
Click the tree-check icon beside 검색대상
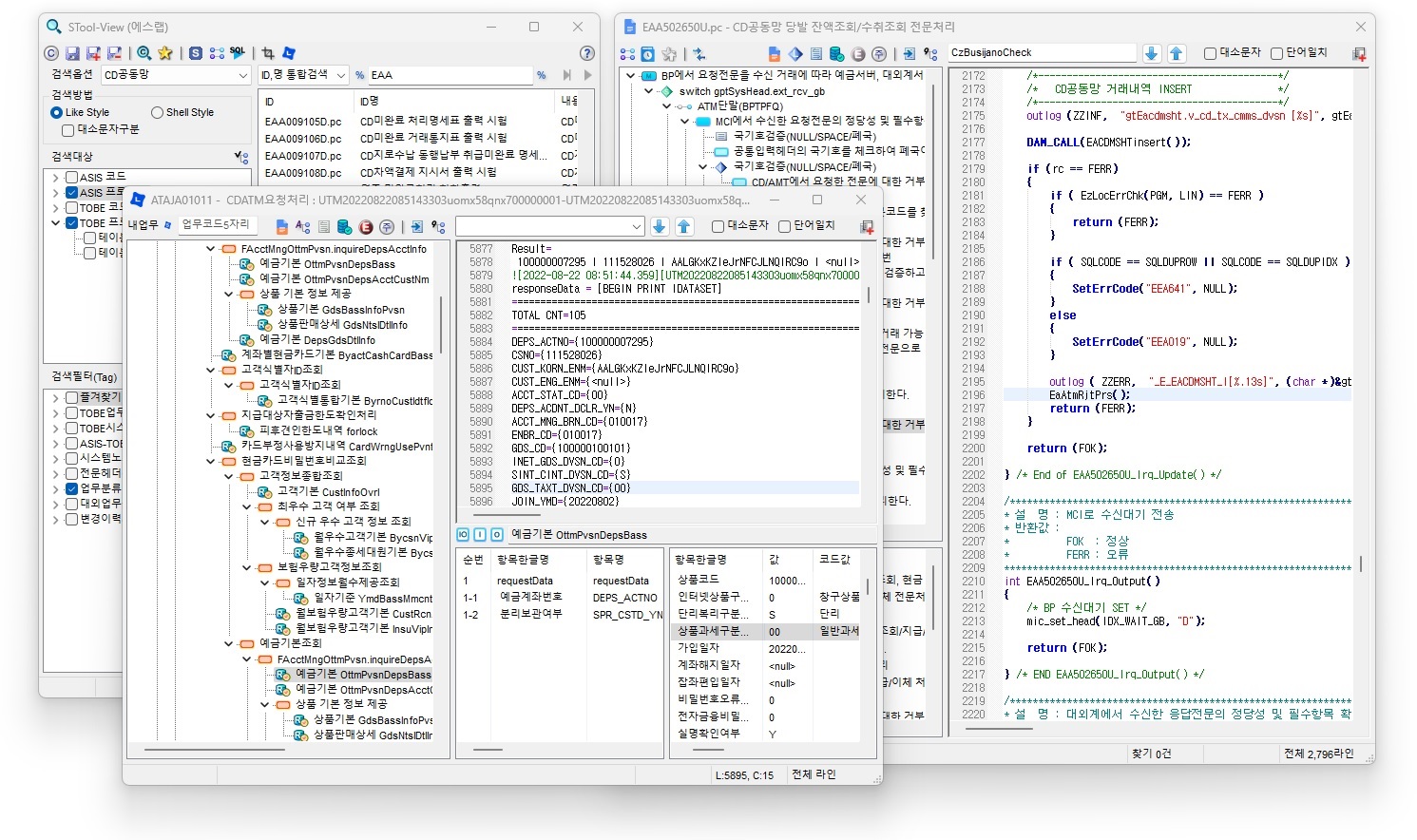(241, 157)
